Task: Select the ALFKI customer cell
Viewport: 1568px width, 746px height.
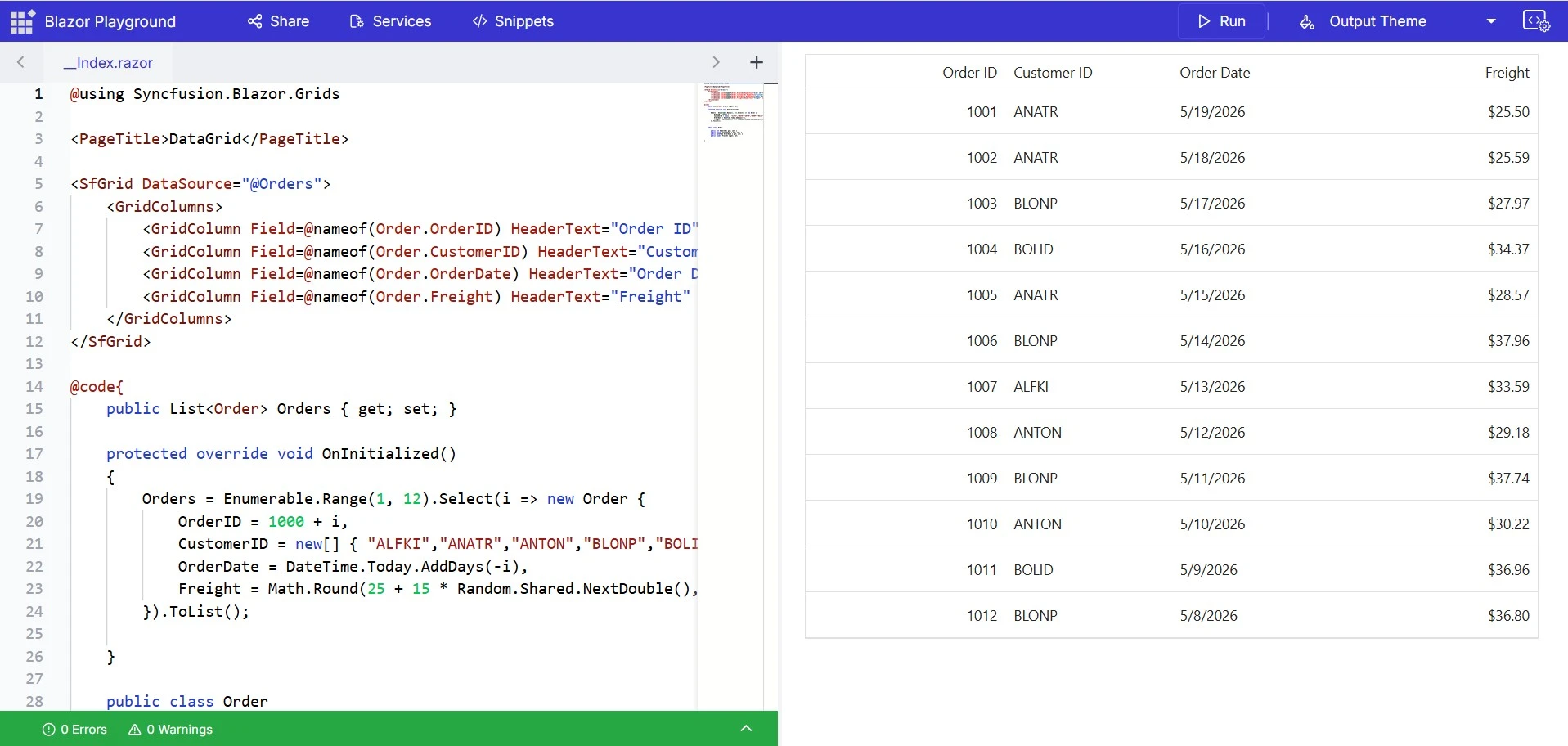Action: [1089, 386]
